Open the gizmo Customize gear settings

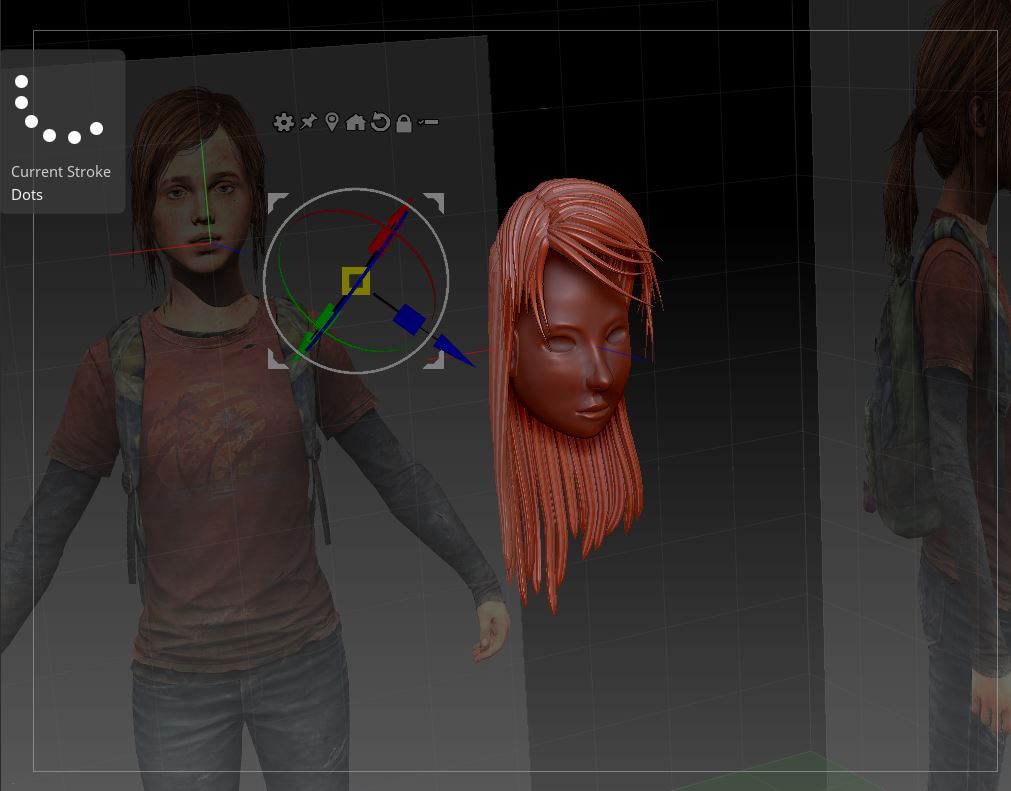[x=283, y=122]
